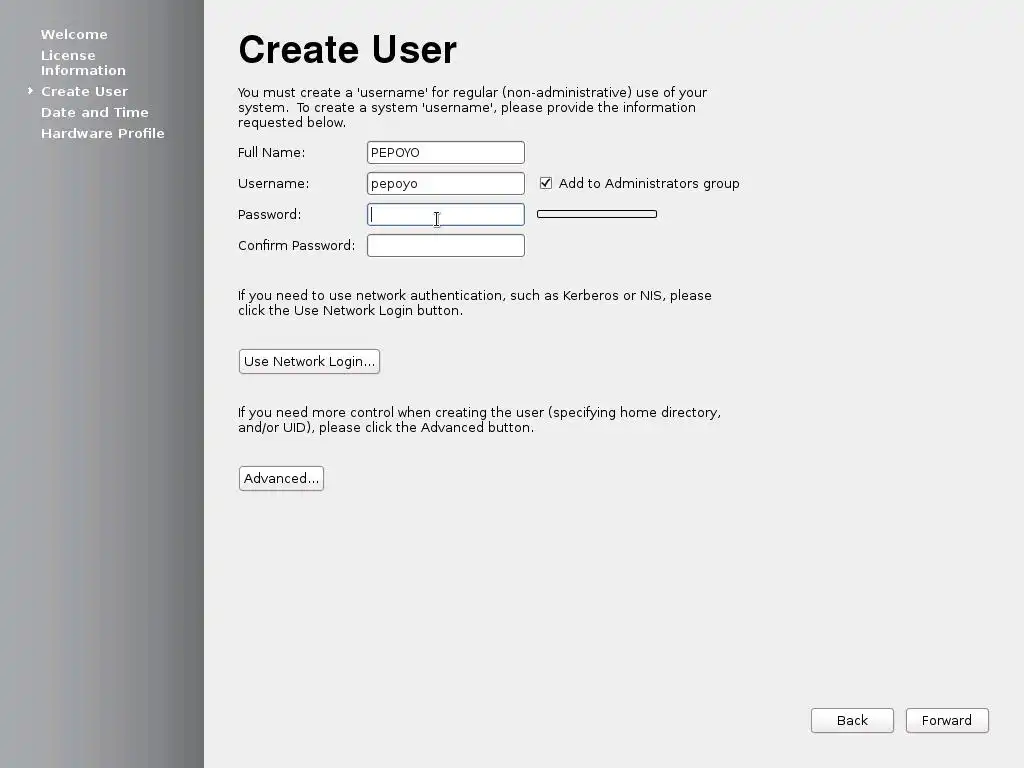This screenshot has width=1024, height=768.
Task: Click the text about specifying home directory
Action: coord(479,420)
